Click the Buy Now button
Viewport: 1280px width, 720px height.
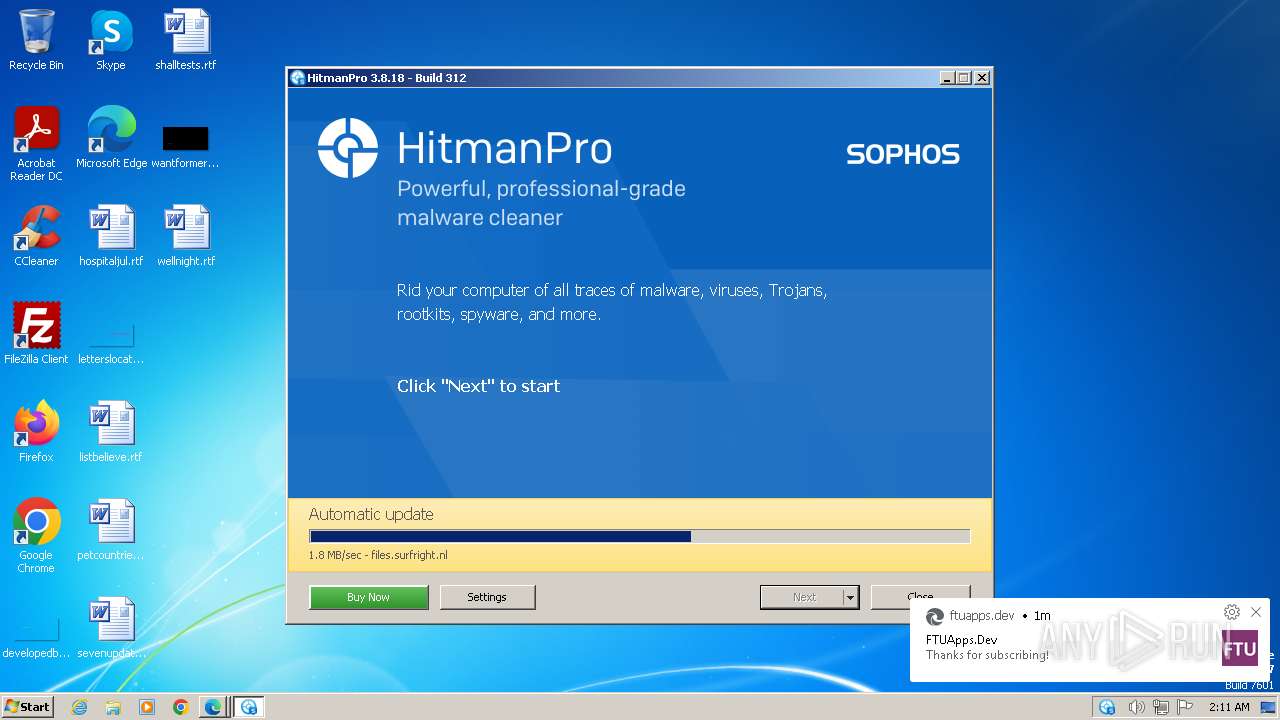tap(369, 597)
